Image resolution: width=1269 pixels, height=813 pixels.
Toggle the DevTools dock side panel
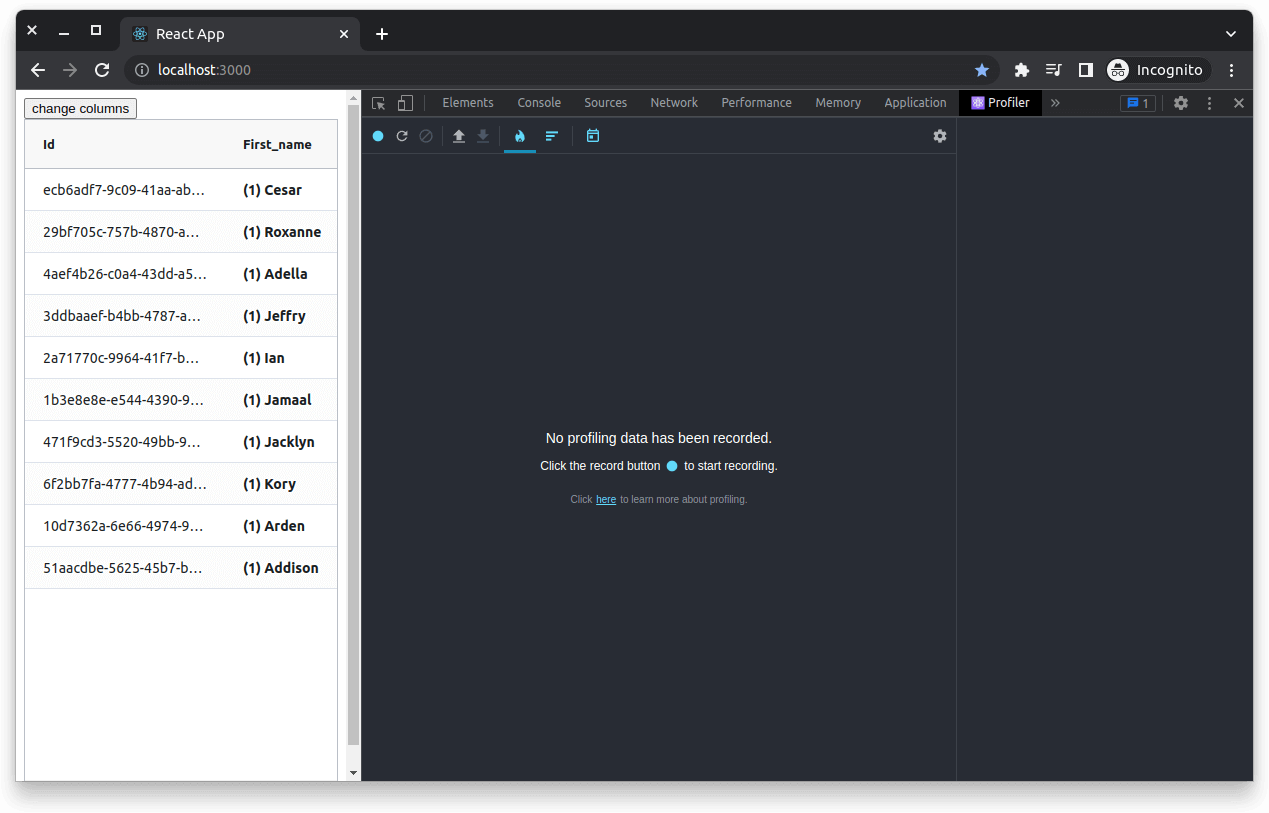1086,70
